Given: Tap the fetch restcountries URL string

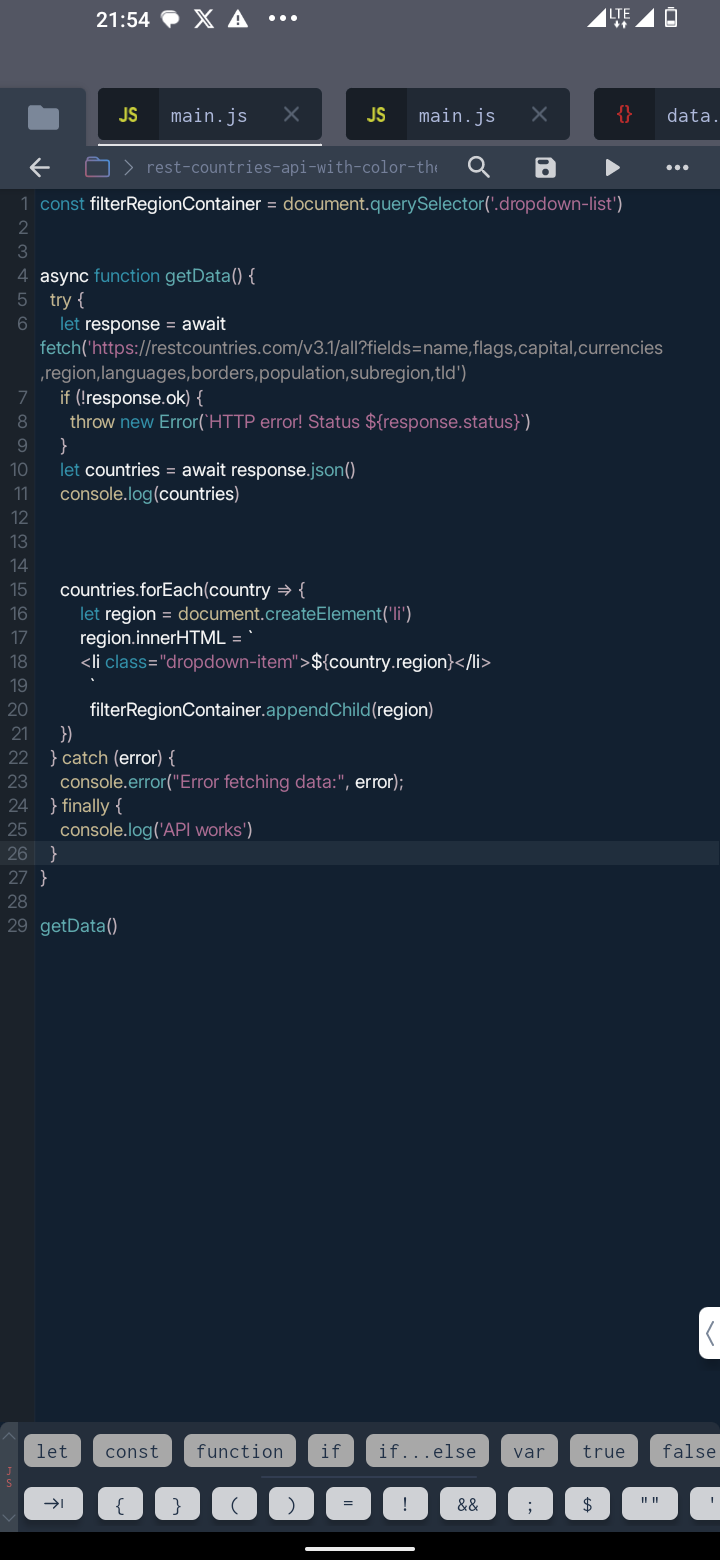Looking at the screenshot, I should click(x=351, y=360).
